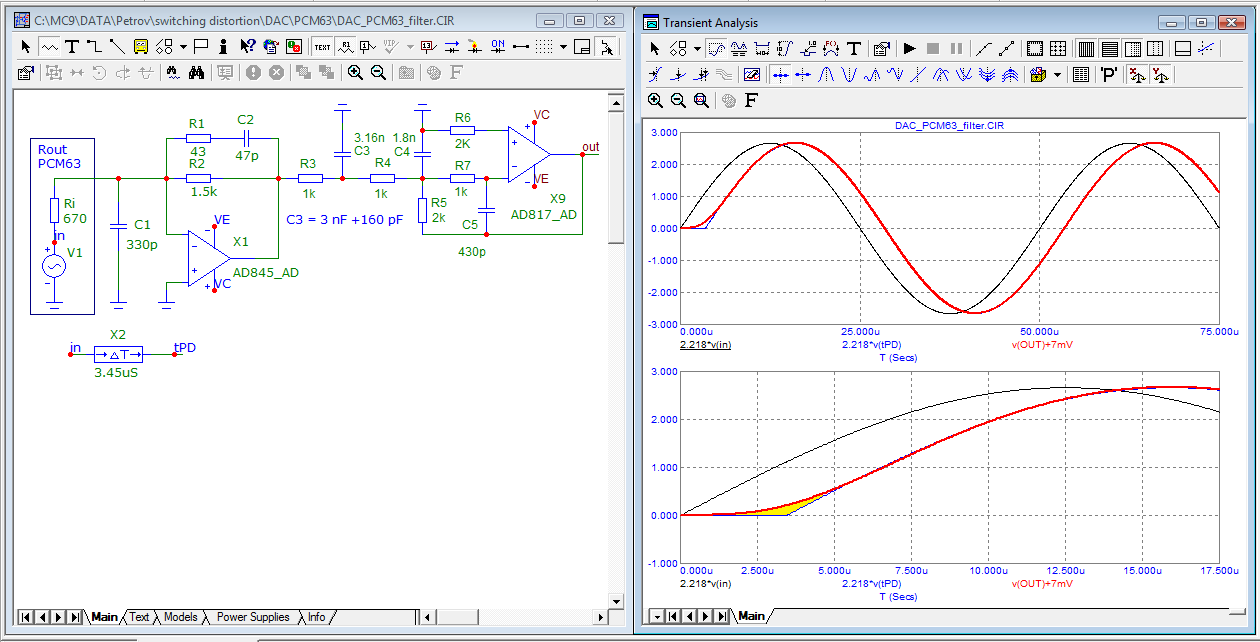Viewport: 1260px width, 642px height.
Task: Select the Flag mode tool
Action: tap(200, 47)
